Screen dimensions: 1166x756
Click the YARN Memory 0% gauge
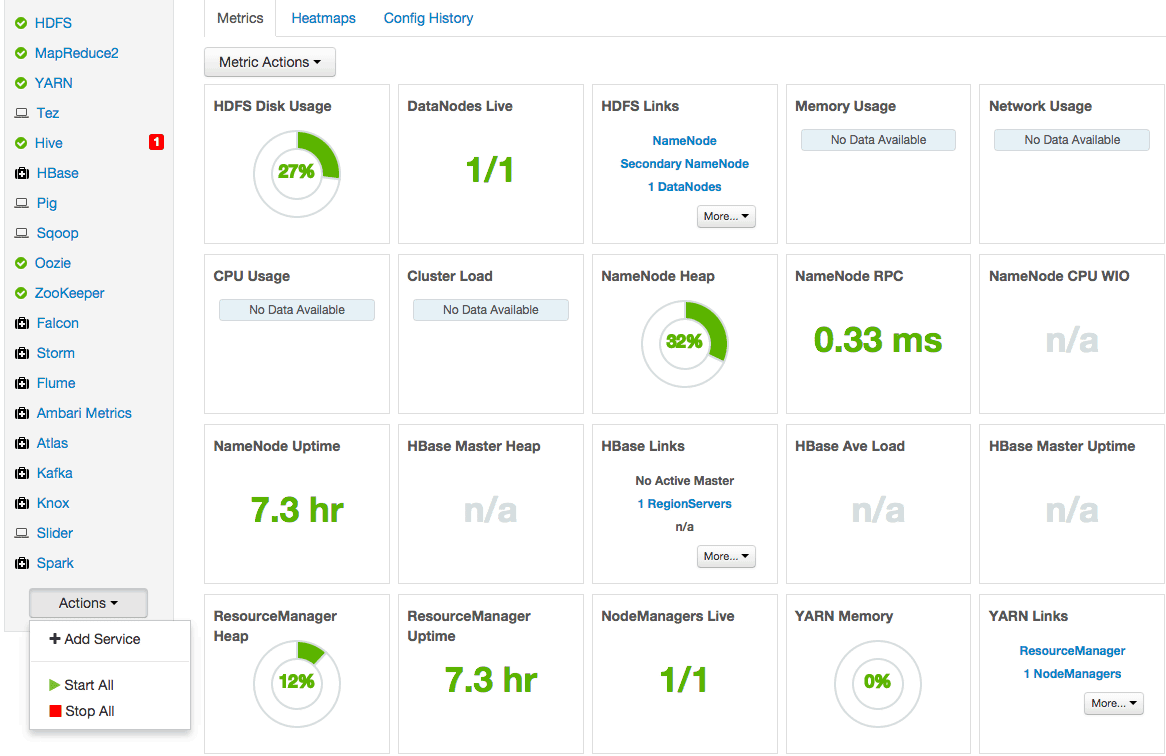pos(877,683)
